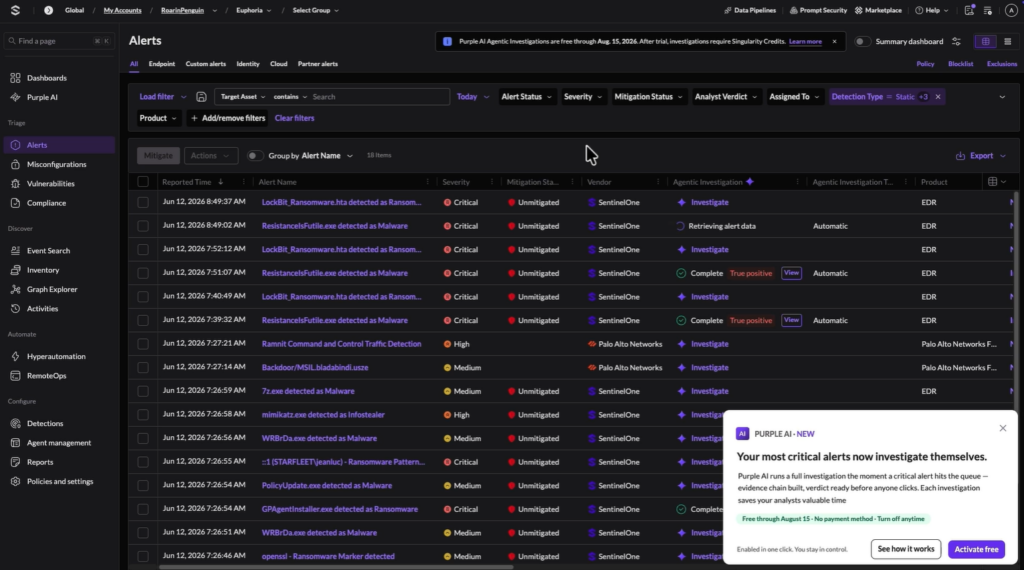Open Policies and settings in sidebar
This screenshot has height=570, width=1024.
[60, 481]
